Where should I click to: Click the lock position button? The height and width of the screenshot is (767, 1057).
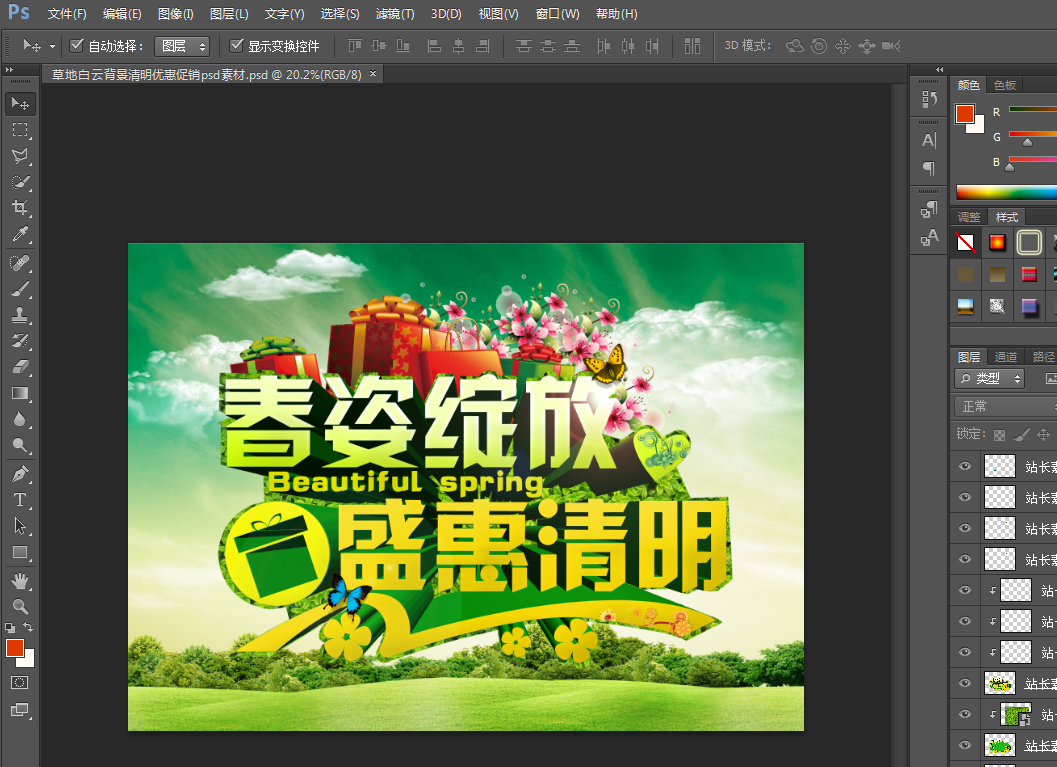click(1044, 435)
